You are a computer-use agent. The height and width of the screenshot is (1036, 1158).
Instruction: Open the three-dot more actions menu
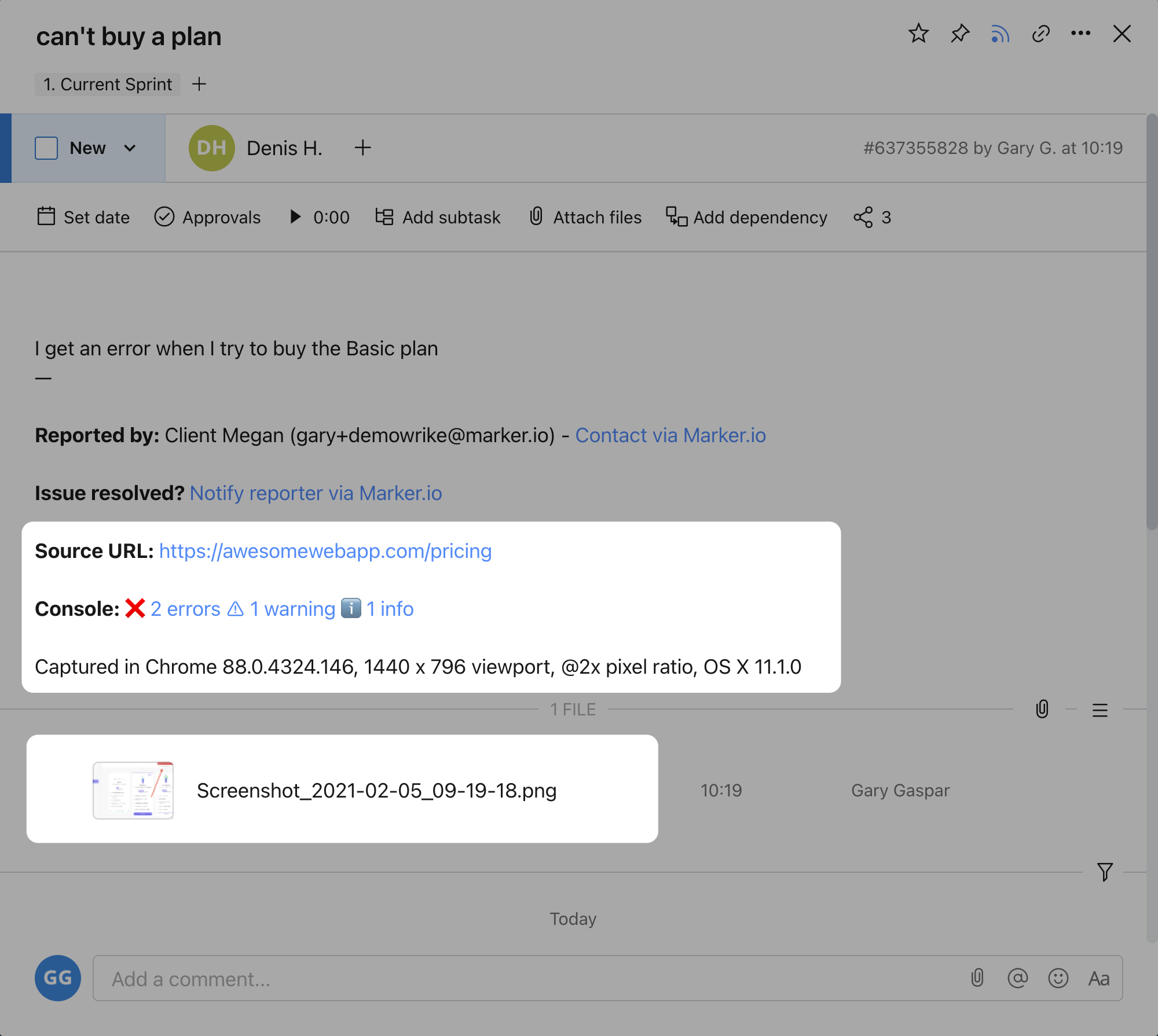click(1080, 34)
